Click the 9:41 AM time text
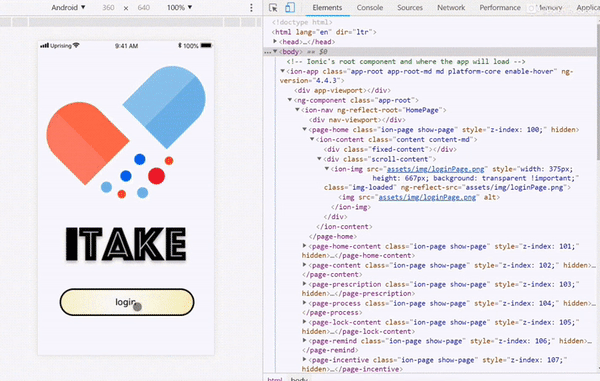The image size is (600, 381). 126,46
